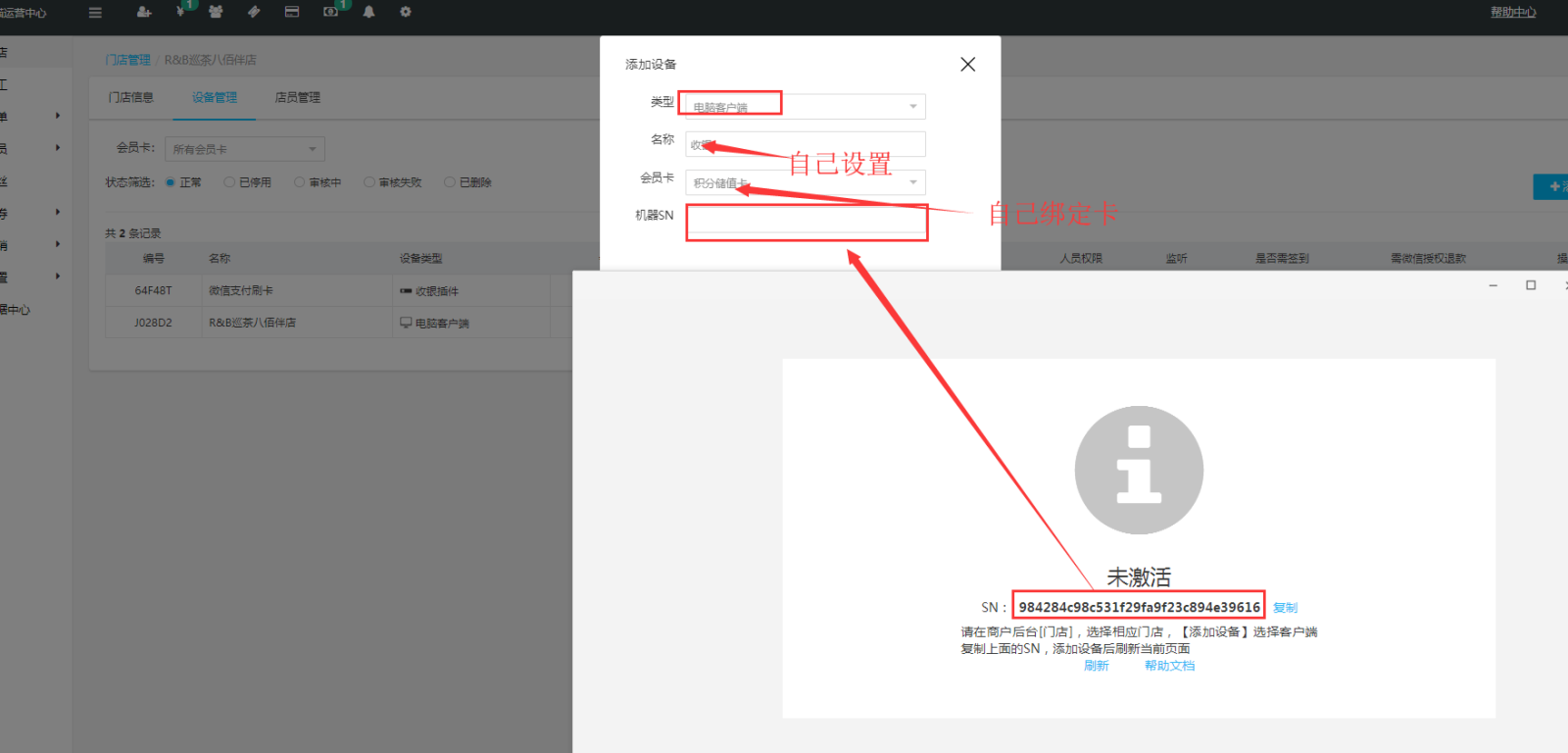Switch to the 设备管理 tab
The width and height of the screenshot is (1568, 753).
pos(215,97)
